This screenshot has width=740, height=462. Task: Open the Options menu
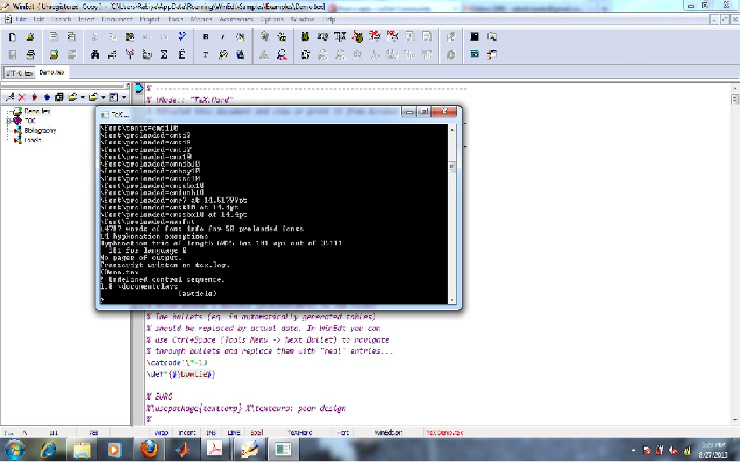[272, 19]
